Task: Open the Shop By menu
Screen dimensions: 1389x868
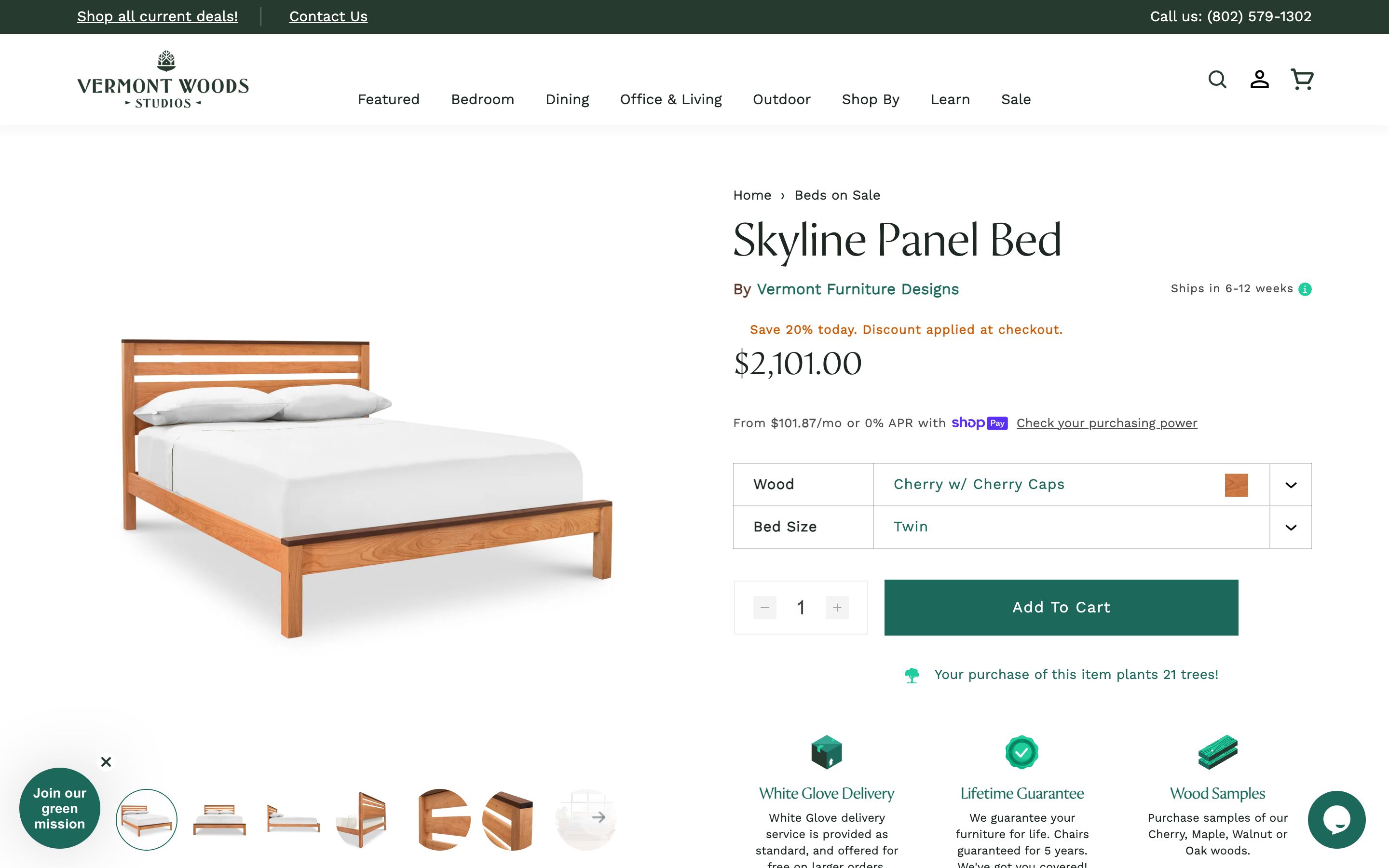Action: [x=870, y=99]
